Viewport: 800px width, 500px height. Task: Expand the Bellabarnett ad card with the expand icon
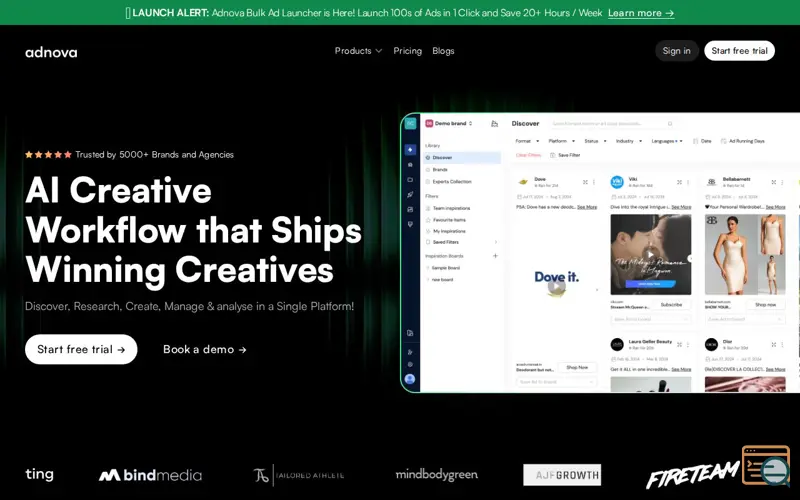coord(773,182)
